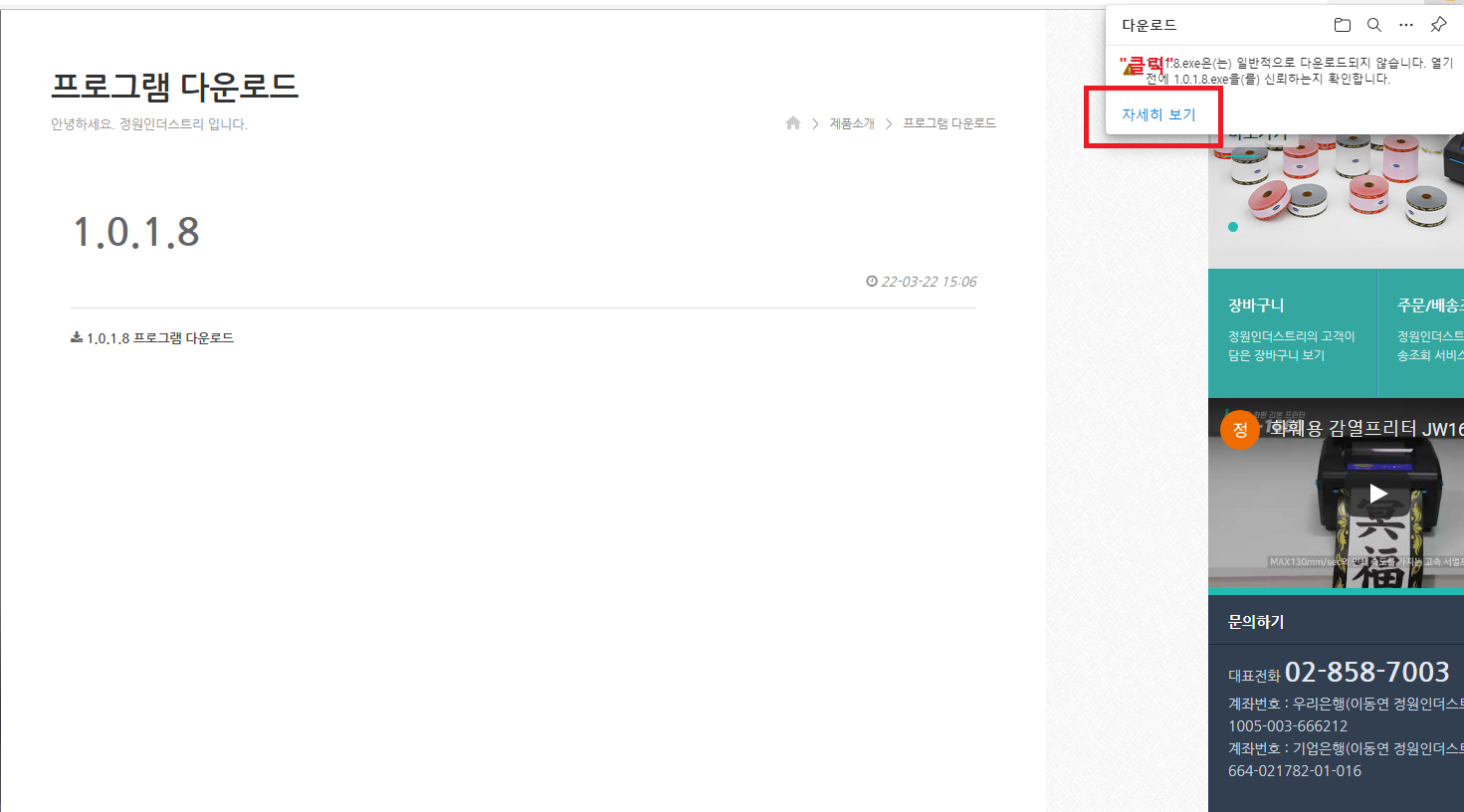Open the 주문/배송 tile
The image size is (1464, 812).
pos(1421,333)
